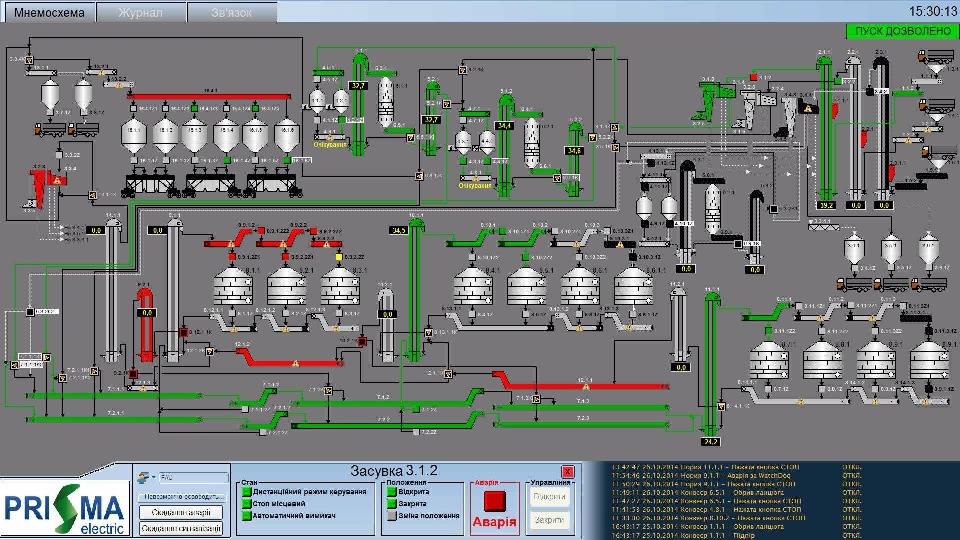Viewport: 960px width, 540px height.
Task: Select silo 16.1.6
Action: (286, 136)
